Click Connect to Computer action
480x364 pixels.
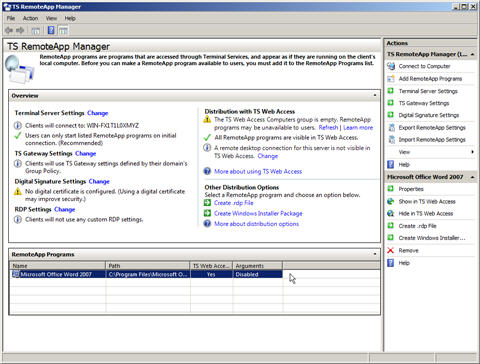click(424, 66)
